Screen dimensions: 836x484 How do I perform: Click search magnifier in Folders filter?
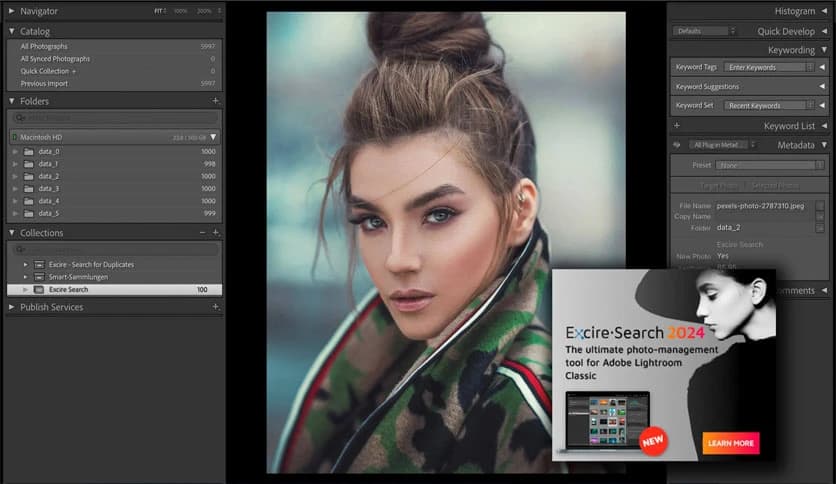click(x=20, y=118)
